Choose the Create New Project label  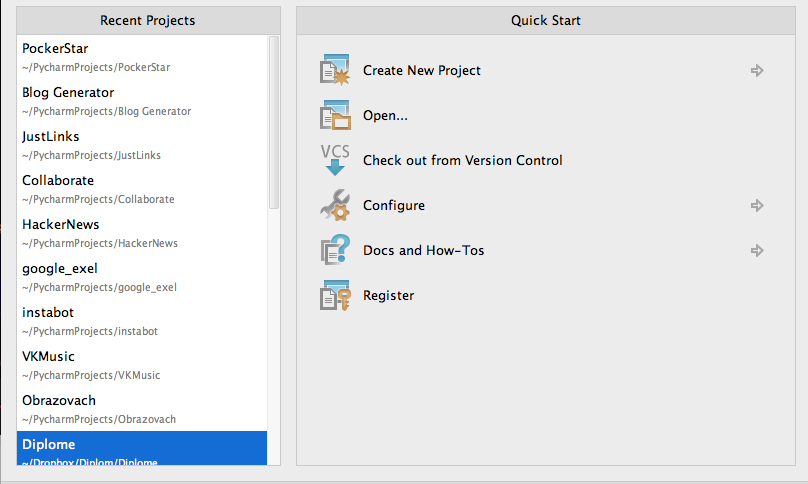pos(422,71)
